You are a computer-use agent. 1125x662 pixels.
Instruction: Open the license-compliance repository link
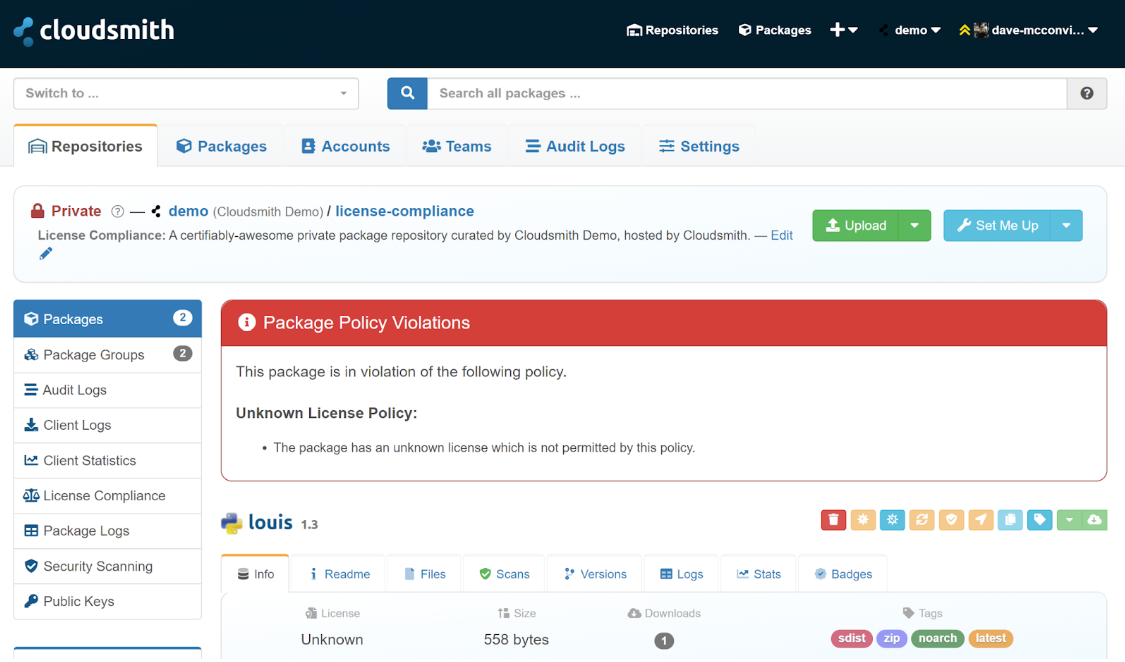[x=405, y=211]
